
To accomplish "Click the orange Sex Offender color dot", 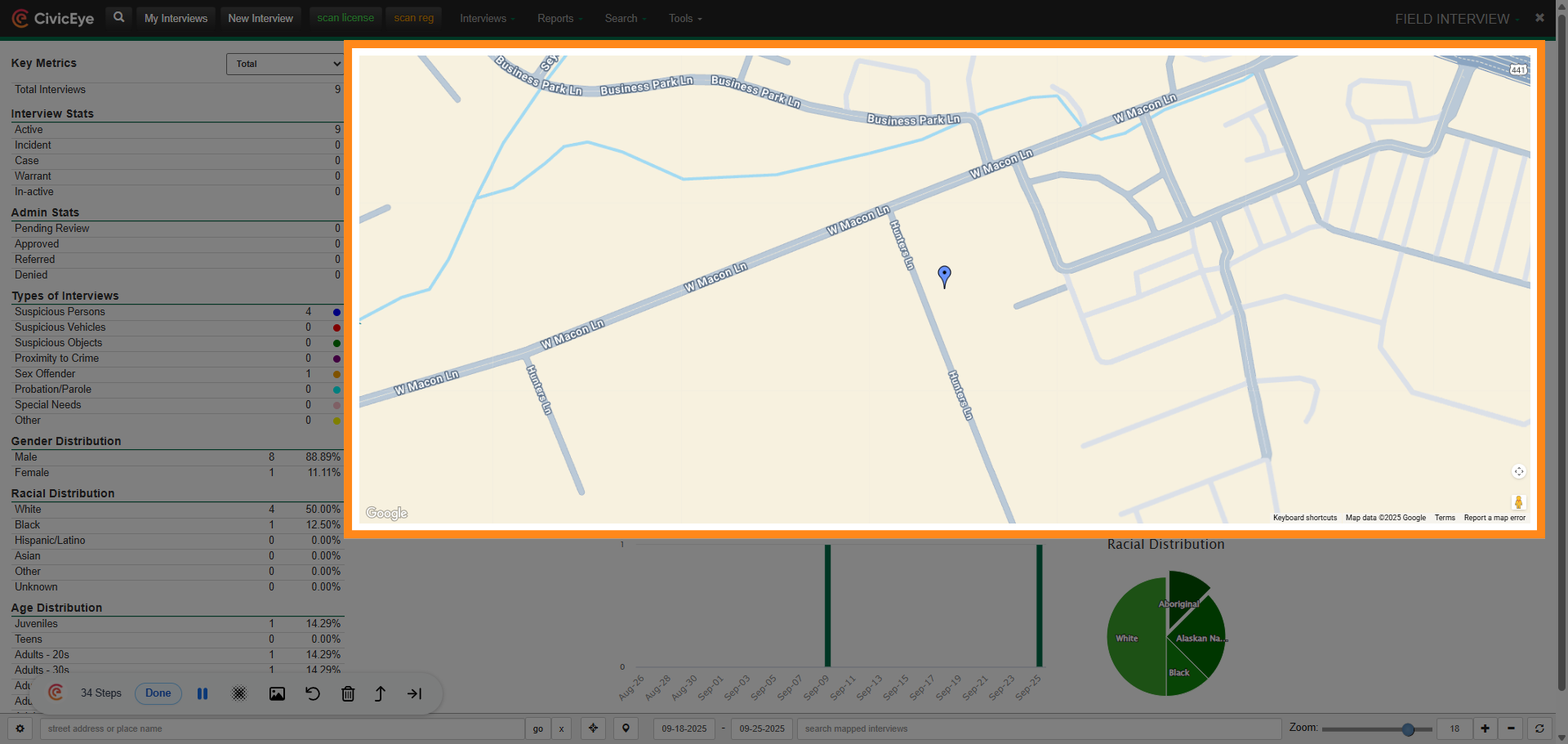I will pyautogui.click(x=336, y=374).
